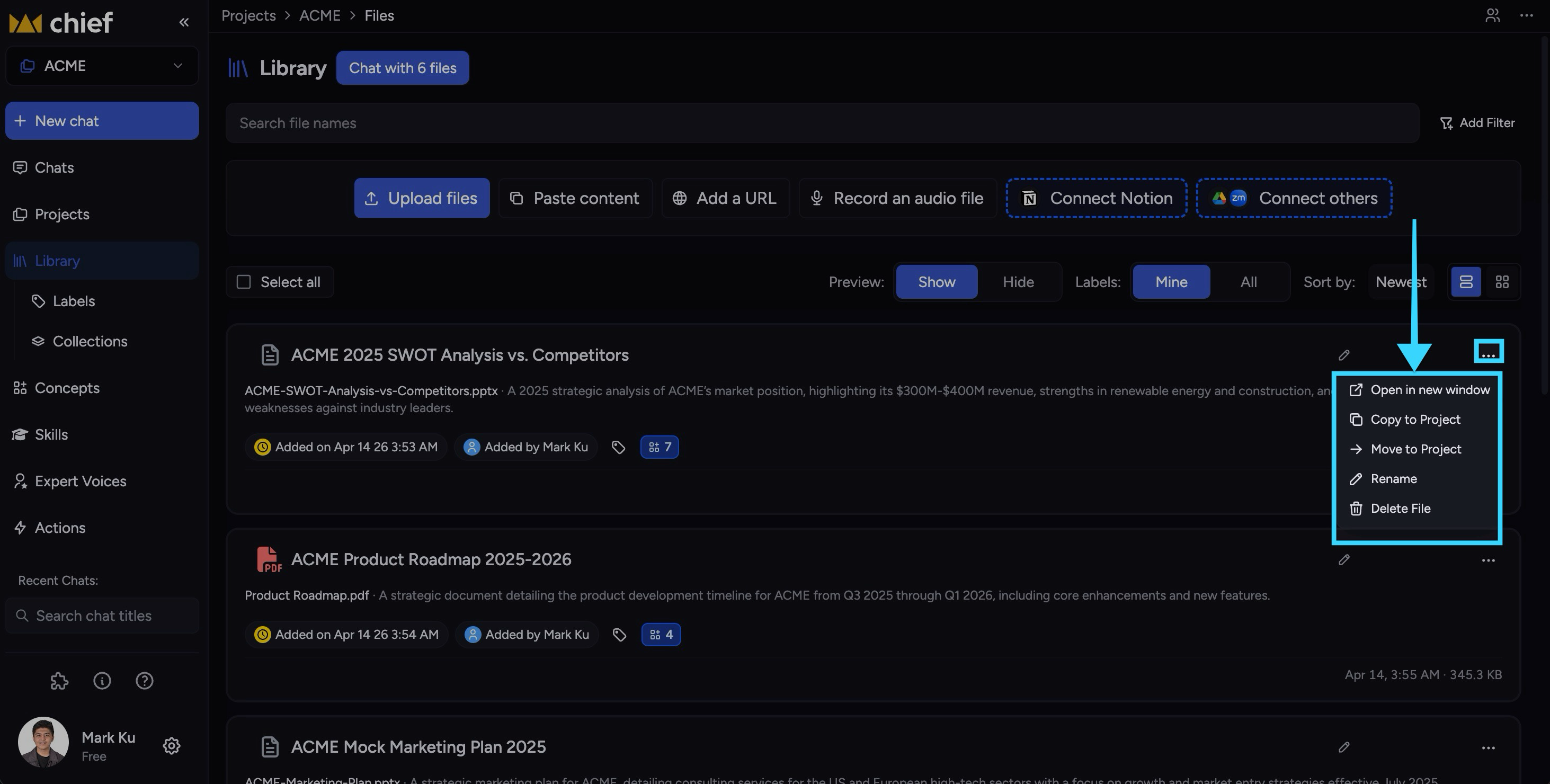This screenshot has height=784, width=1550.
Task: Click Record an audio file button
Action: (x=898, y=198)
